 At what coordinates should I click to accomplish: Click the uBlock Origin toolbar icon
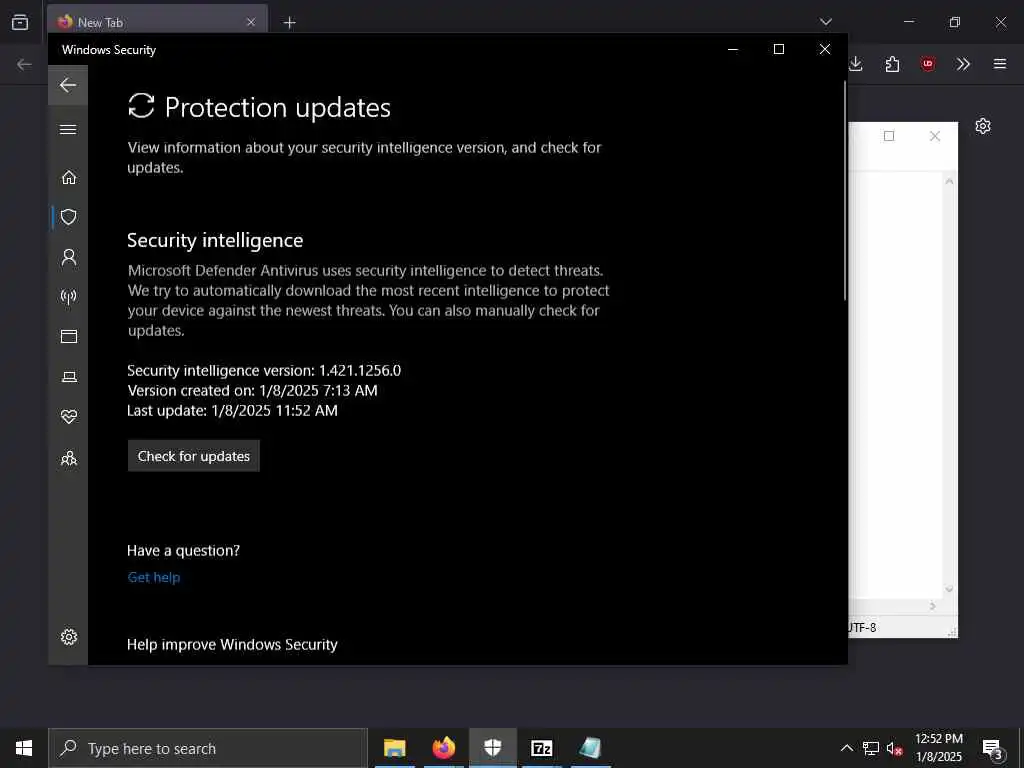click(x=928, y=64)
